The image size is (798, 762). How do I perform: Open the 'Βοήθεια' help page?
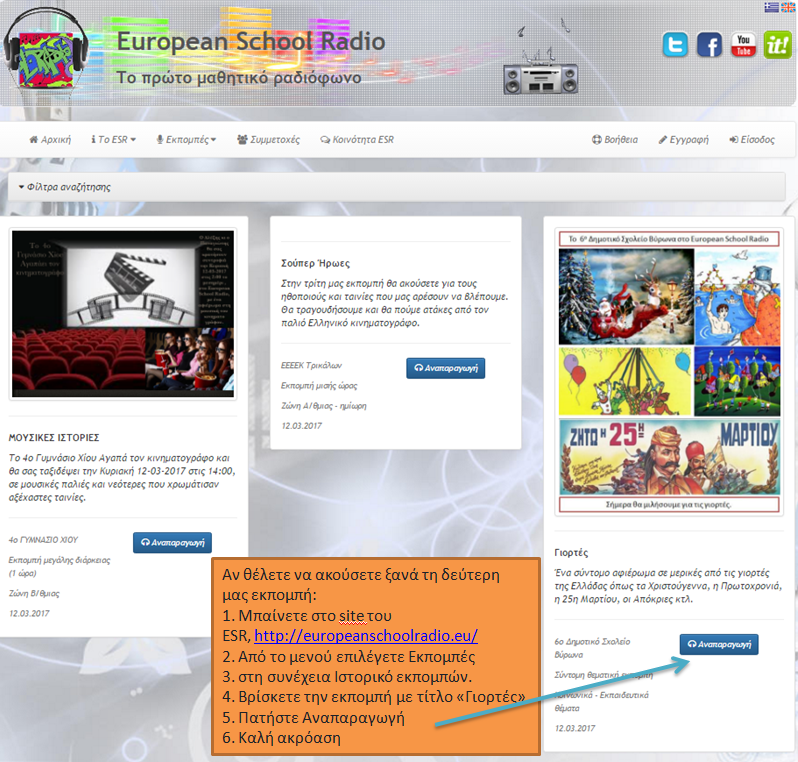614,140
